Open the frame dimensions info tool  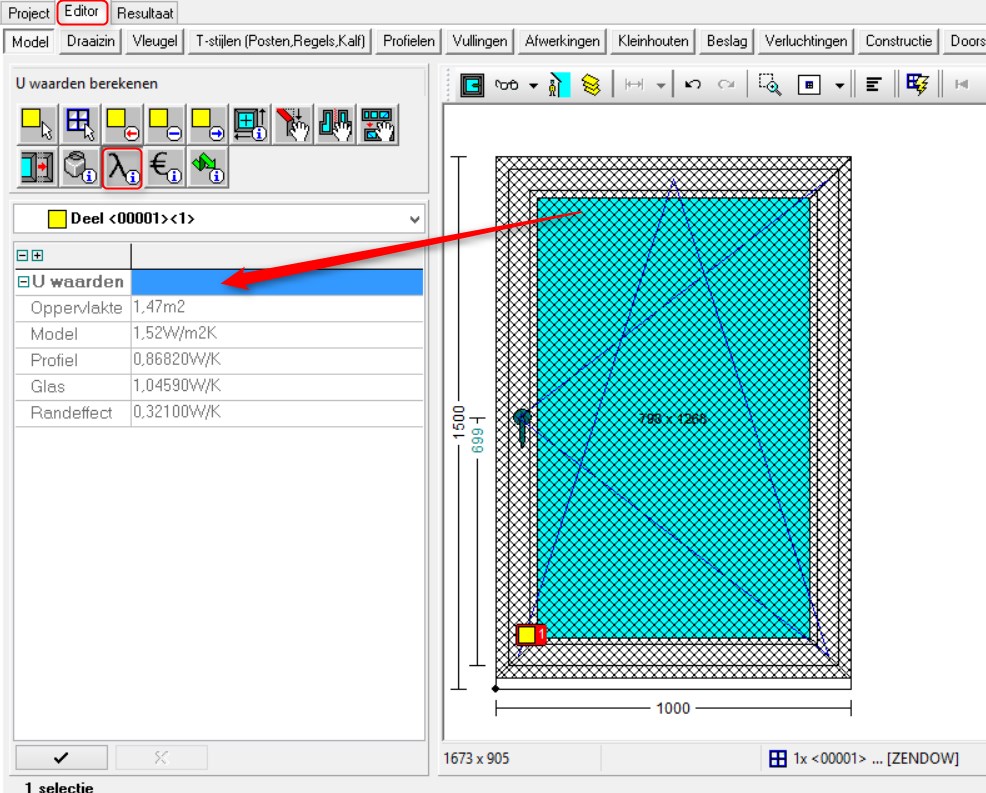[250, 125]
